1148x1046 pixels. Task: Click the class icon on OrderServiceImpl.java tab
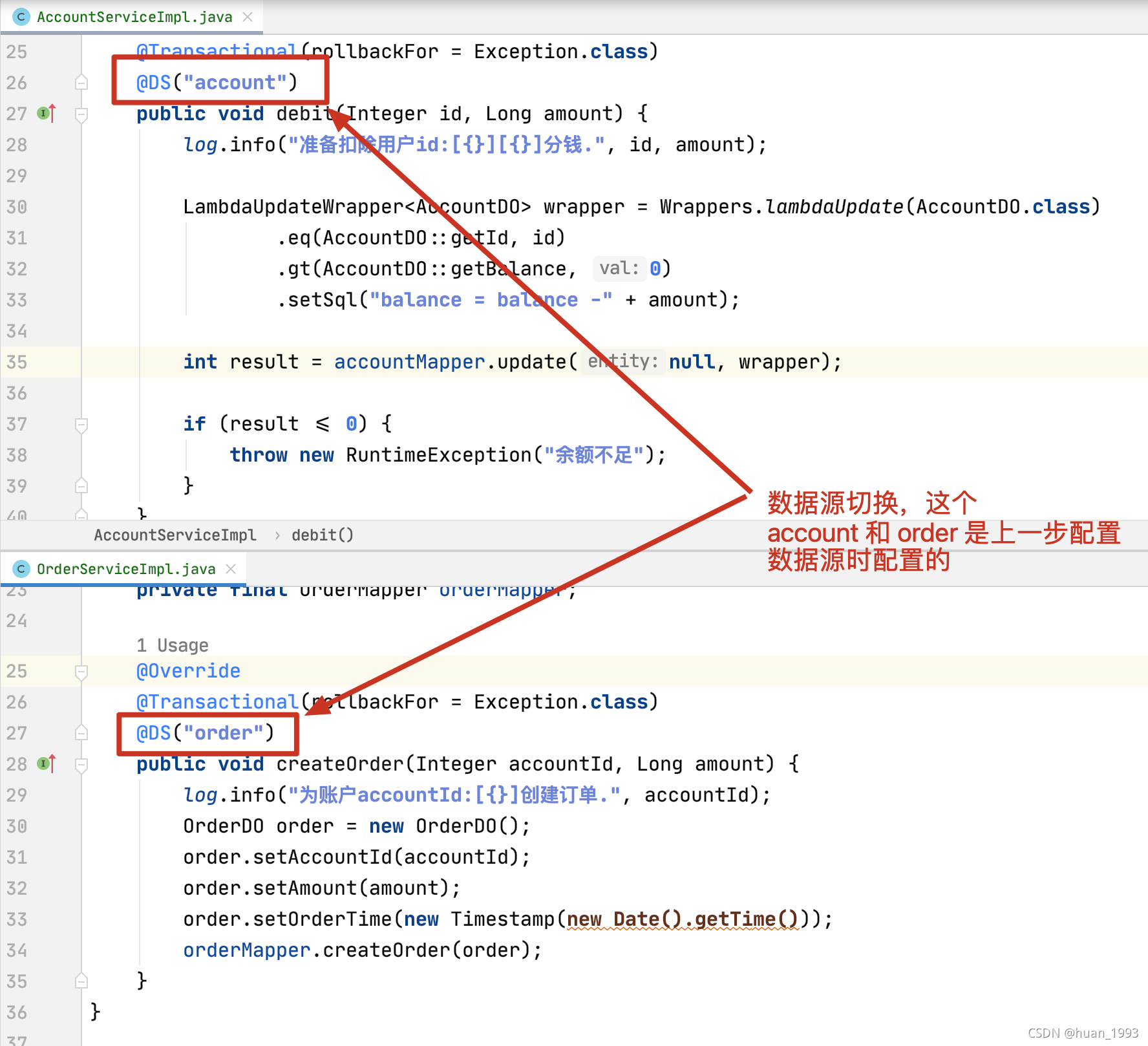coord(21,569)
